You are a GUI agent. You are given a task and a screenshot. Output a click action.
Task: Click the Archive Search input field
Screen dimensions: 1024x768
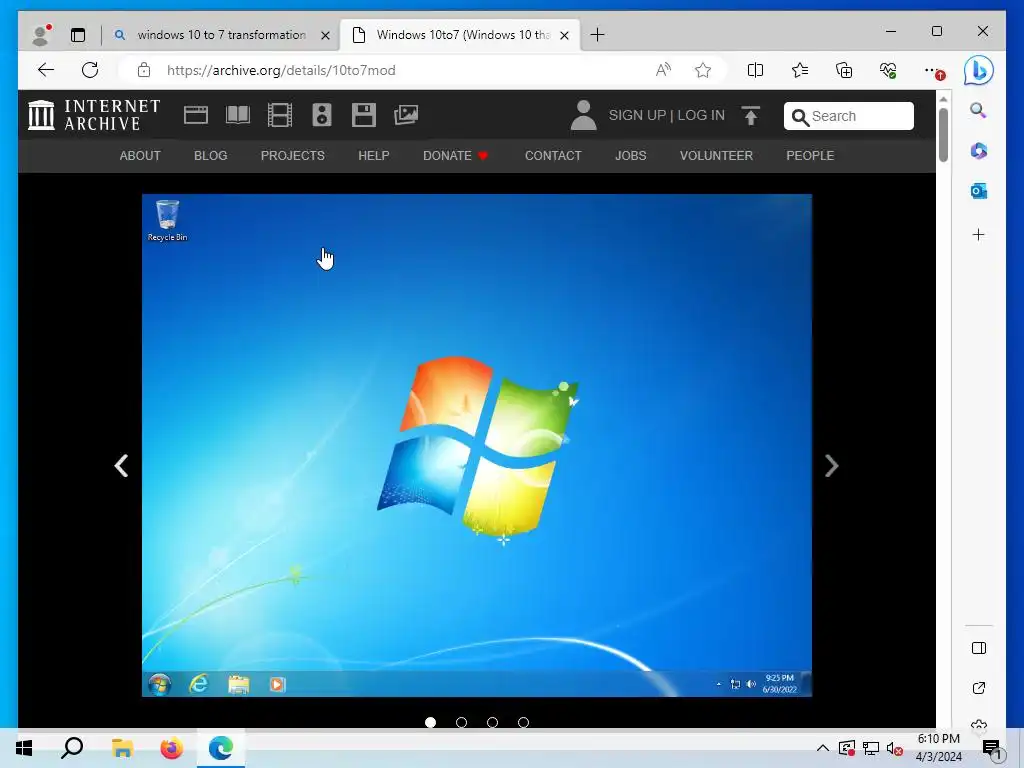pyautogui.click(x=848, y=116)
